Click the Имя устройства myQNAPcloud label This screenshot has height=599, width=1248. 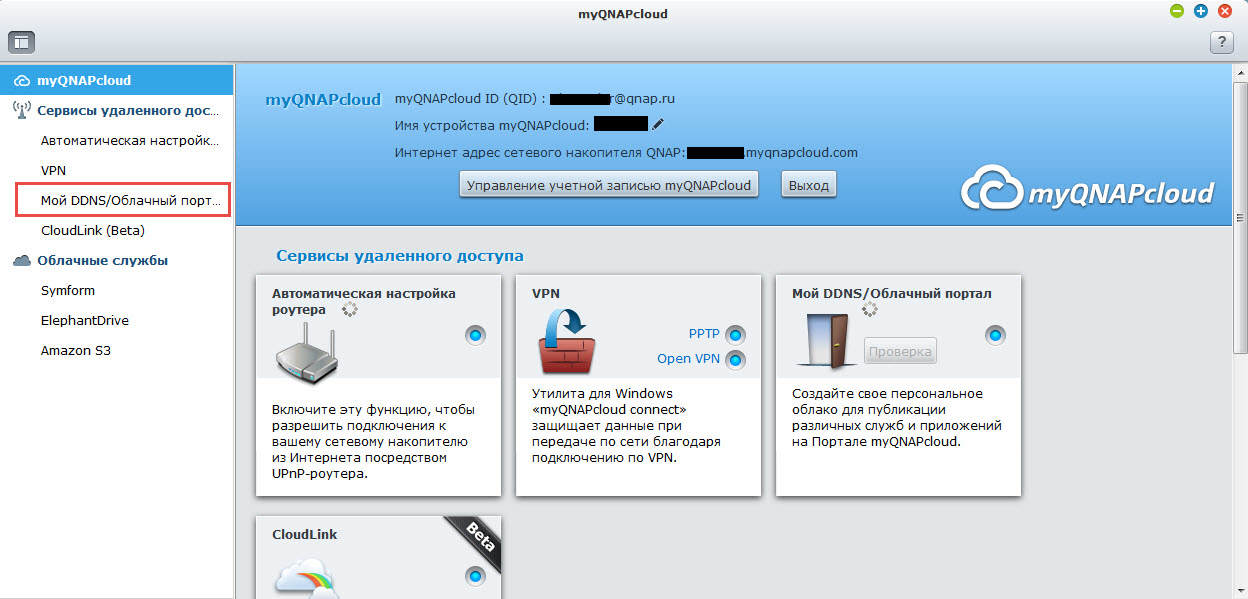coord(491,125)
